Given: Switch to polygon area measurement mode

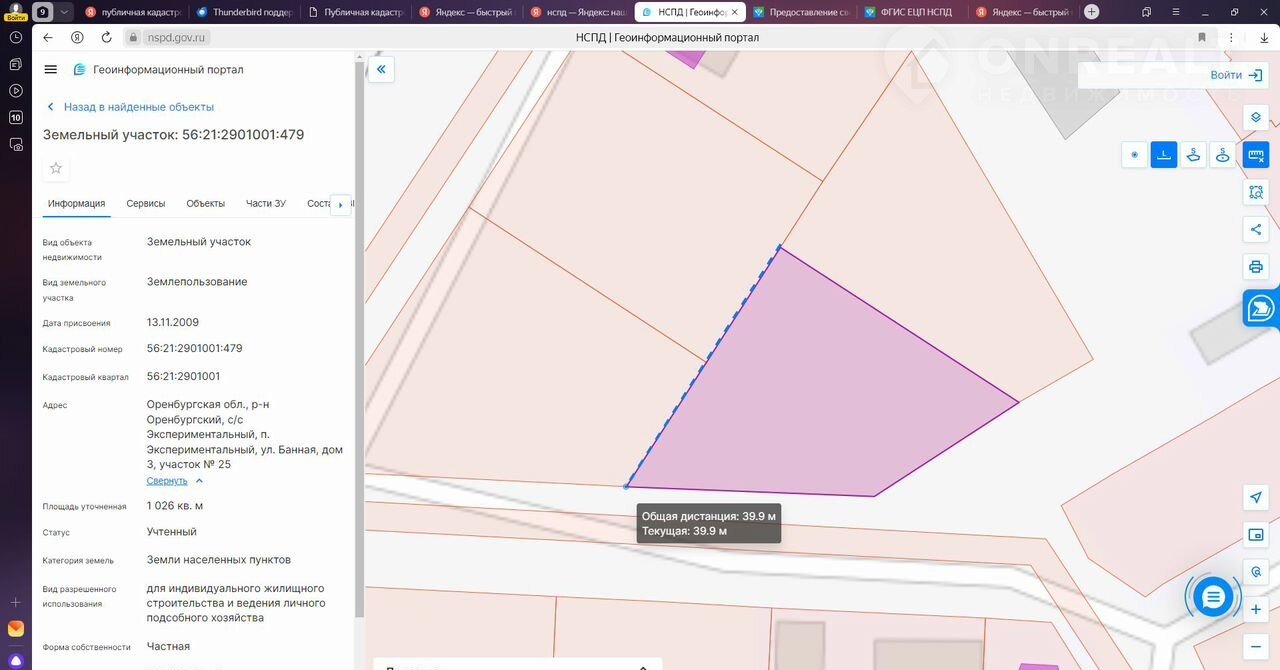Looking at the screenshot, I should click(x=1193, y=155).
